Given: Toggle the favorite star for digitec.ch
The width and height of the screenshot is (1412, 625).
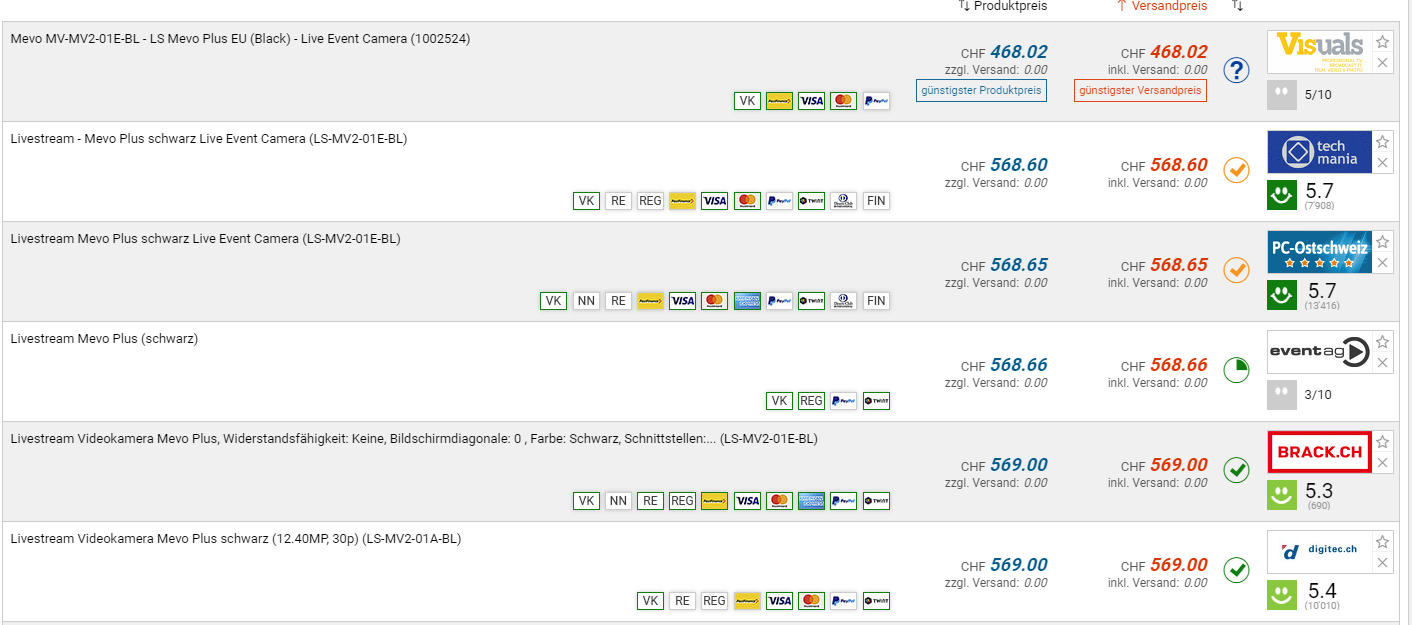Looking at the screenshot, I should (x=1382, y=542).
